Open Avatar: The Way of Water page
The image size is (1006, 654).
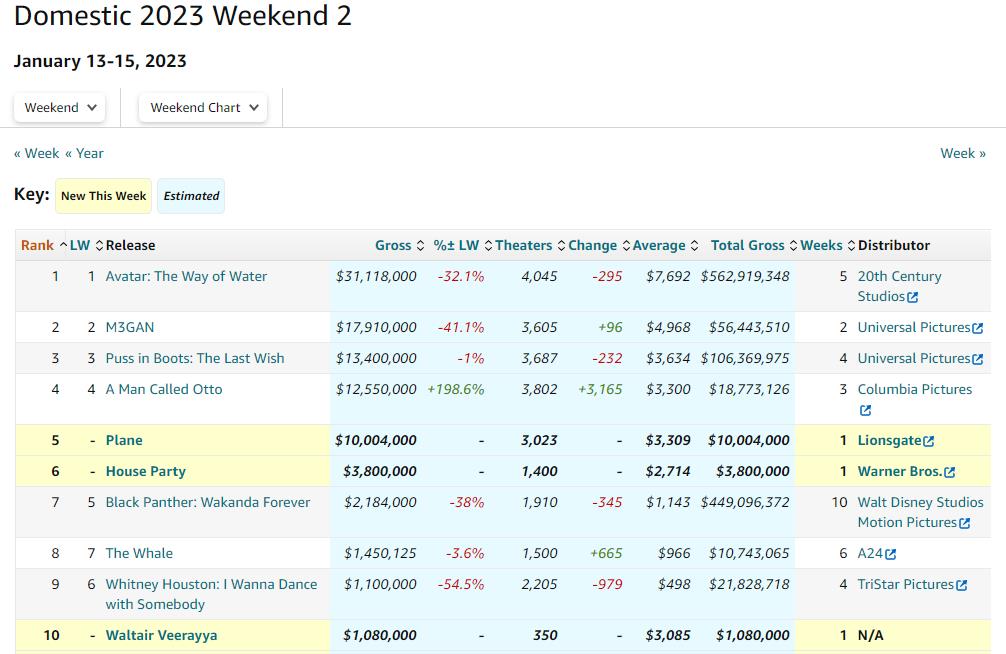(x=186, y=276)
